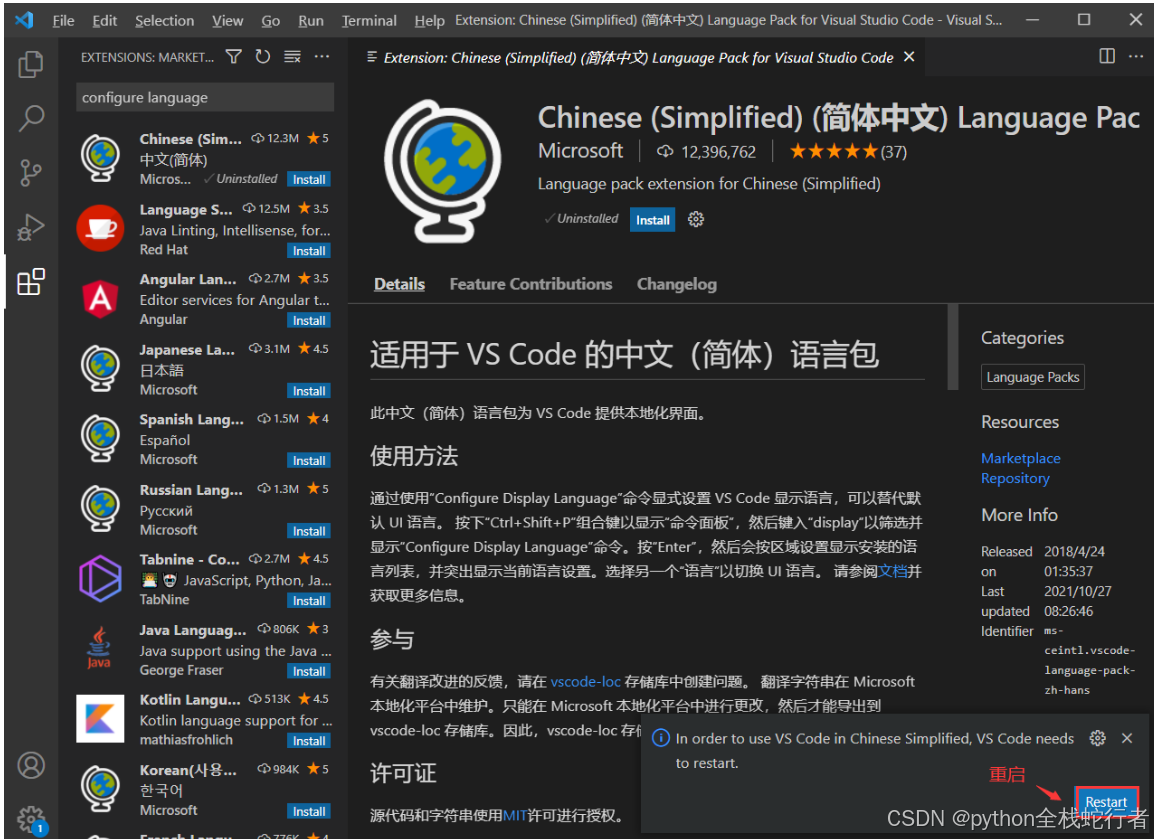Install Chinese (Simplified) from the list
The width and height of the screenshot is (1154, 839).
point(308,180)
